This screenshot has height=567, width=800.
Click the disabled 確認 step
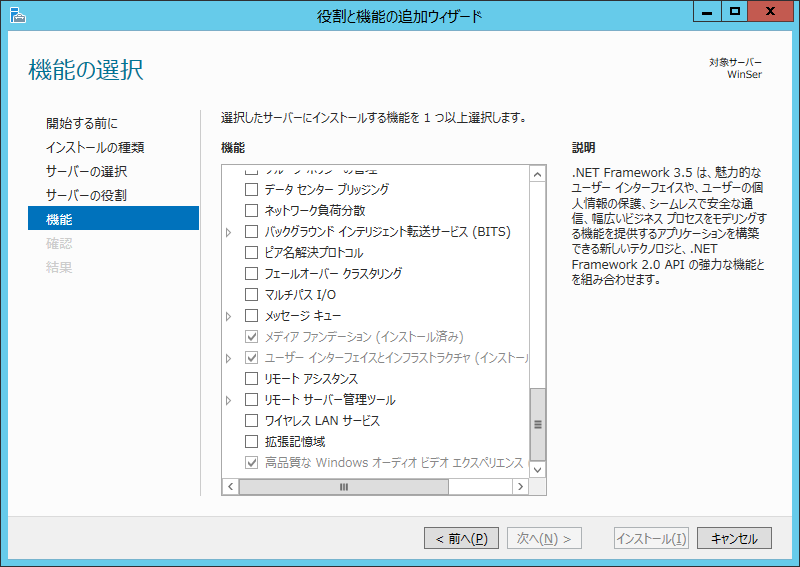59,243
